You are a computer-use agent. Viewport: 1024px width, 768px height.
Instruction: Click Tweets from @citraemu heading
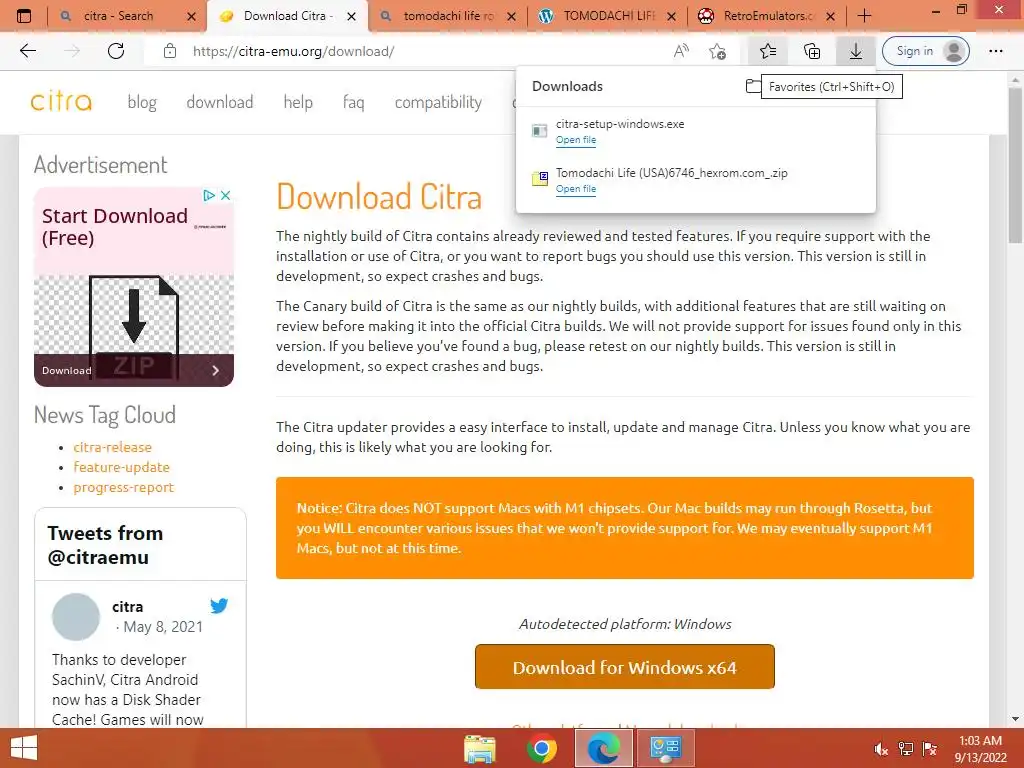click(105, 545)
